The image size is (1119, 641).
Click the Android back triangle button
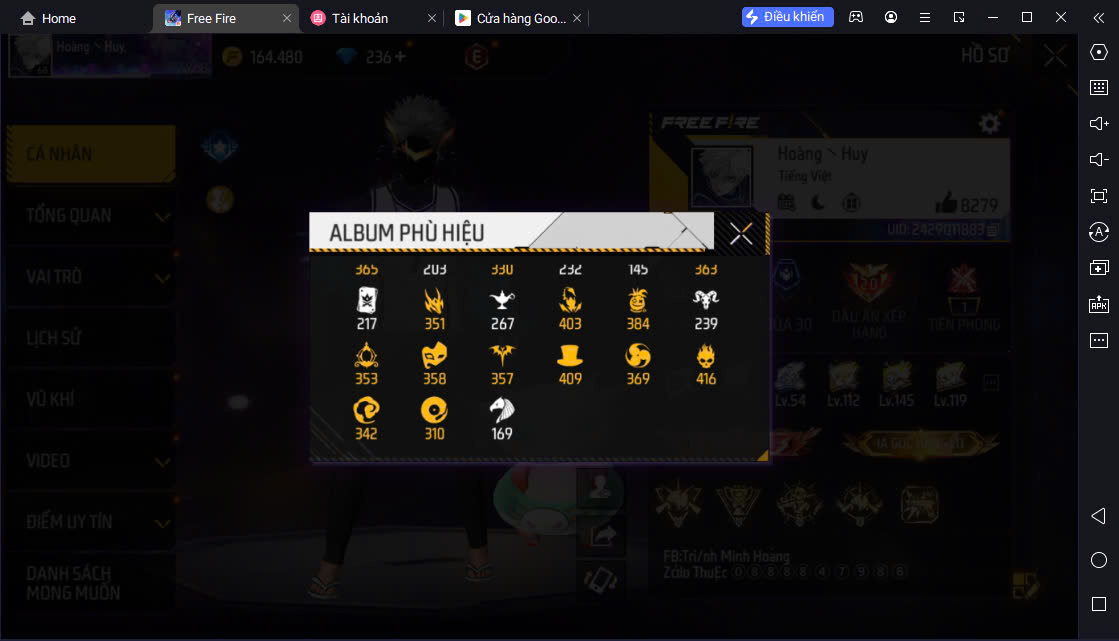(1099, 516)
